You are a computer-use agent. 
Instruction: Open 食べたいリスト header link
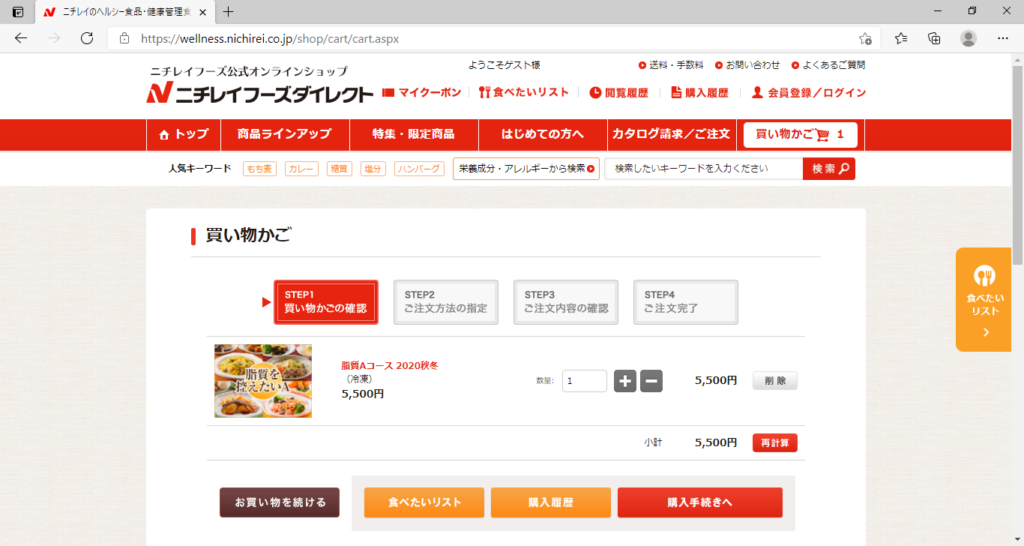point(524,93)
